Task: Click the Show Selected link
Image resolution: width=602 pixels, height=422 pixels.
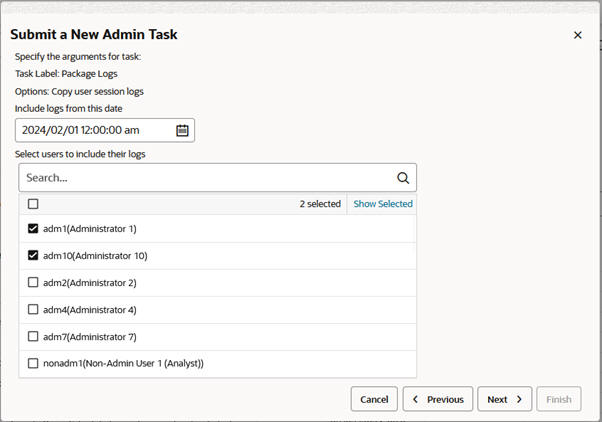Action: click(383, 204)
